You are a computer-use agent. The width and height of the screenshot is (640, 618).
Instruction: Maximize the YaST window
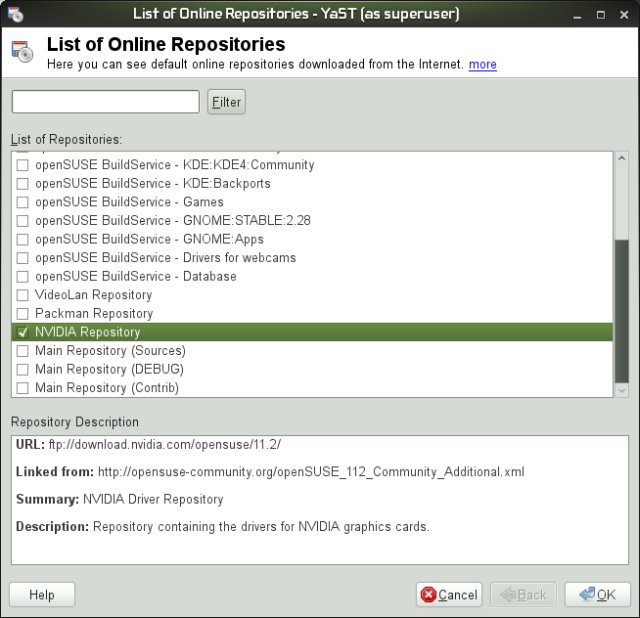coord(601,15)
